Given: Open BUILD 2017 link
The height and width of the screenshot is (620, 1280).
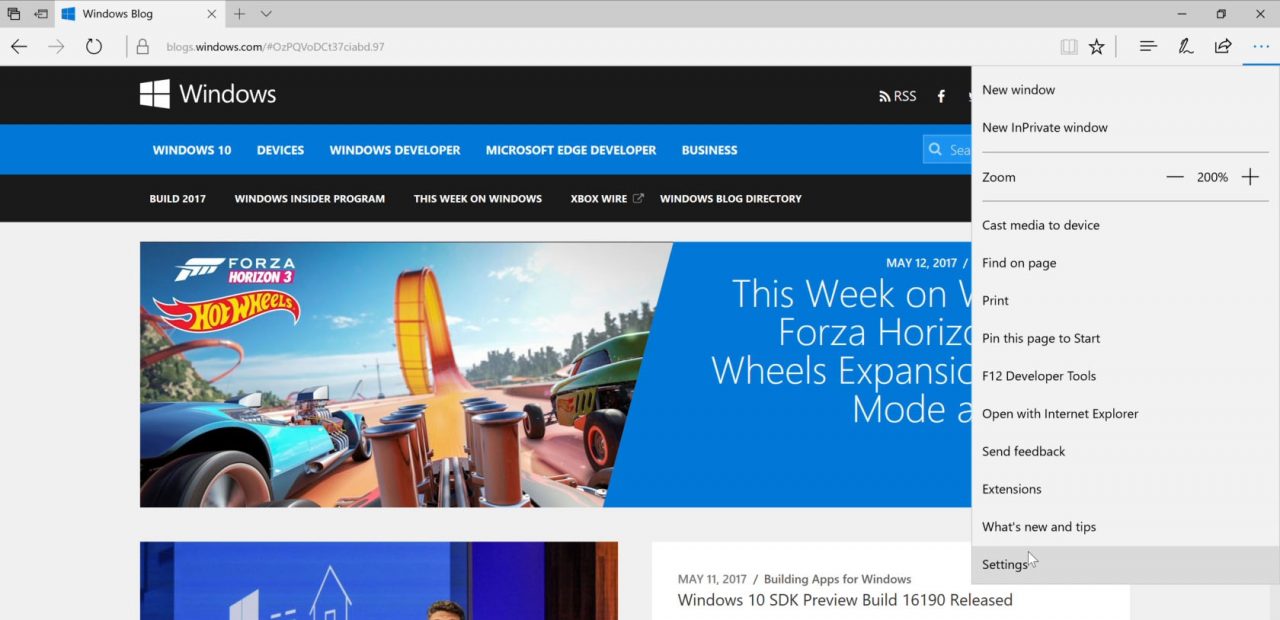Looking at the screenshot, I should [178, 199].
